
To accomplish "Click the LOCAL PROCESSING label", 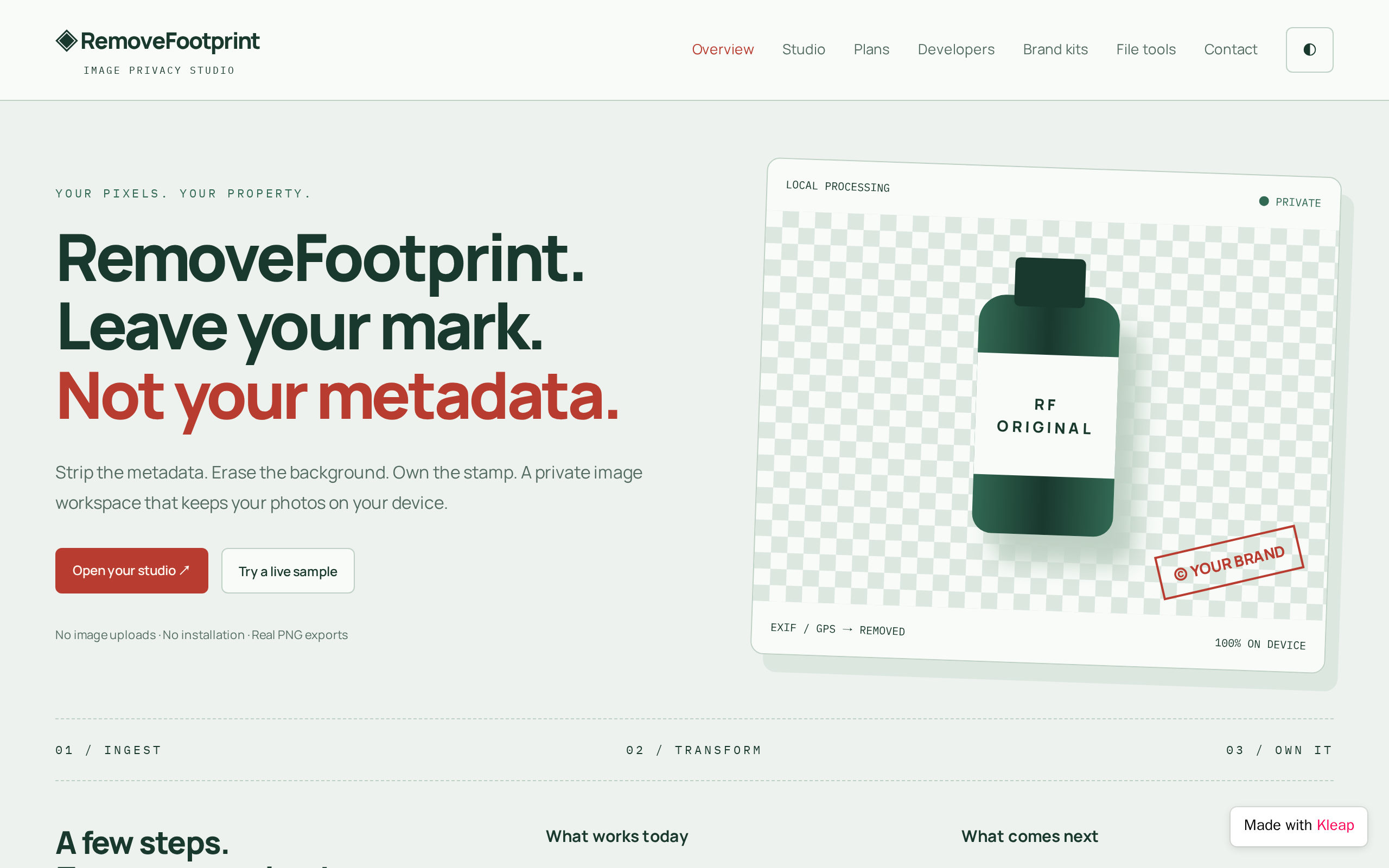I will coord(837,186).
